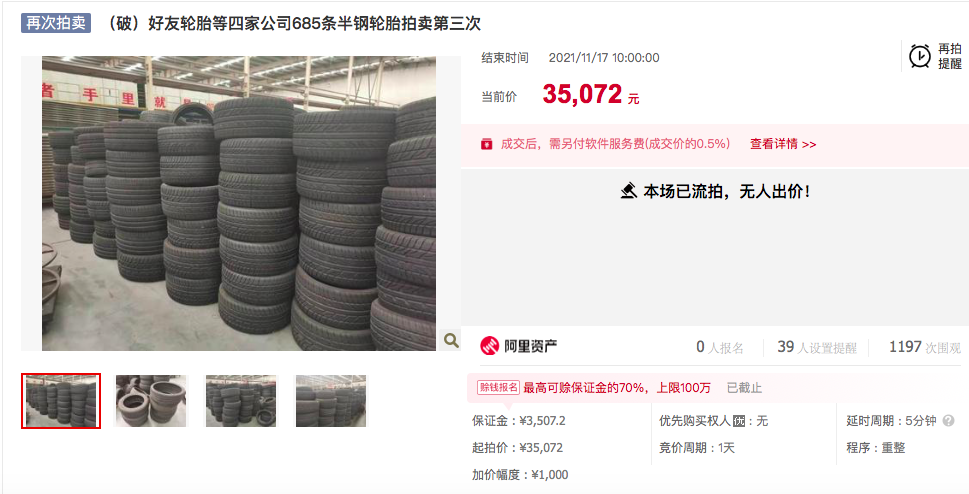The width and height of the screenshot is (969, 494).
Task: Click the 再次拍卖 tag label
Action: [56, 23]
